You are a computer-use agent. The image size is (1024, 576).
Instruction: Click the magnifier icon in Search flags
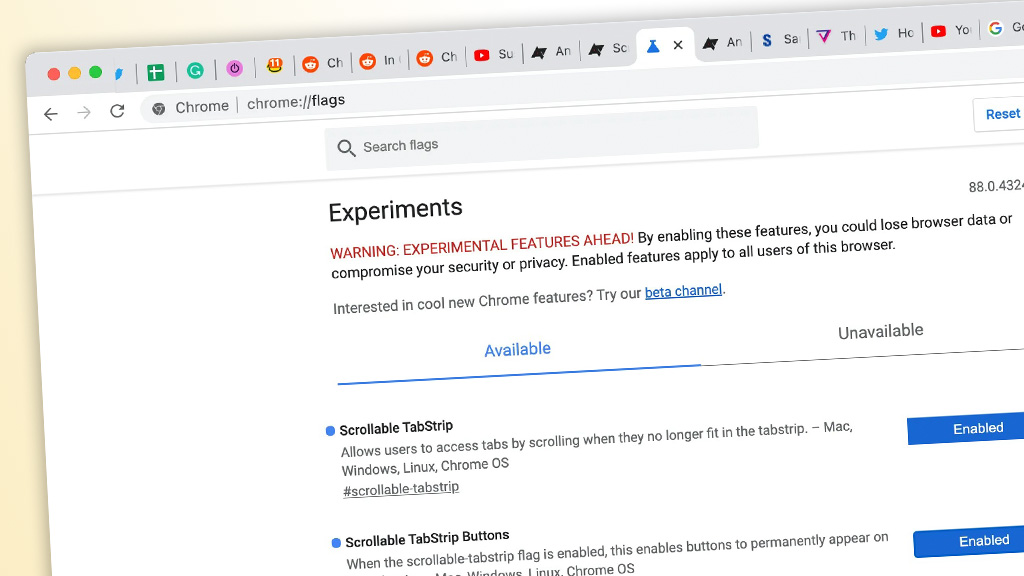point(346,149)
